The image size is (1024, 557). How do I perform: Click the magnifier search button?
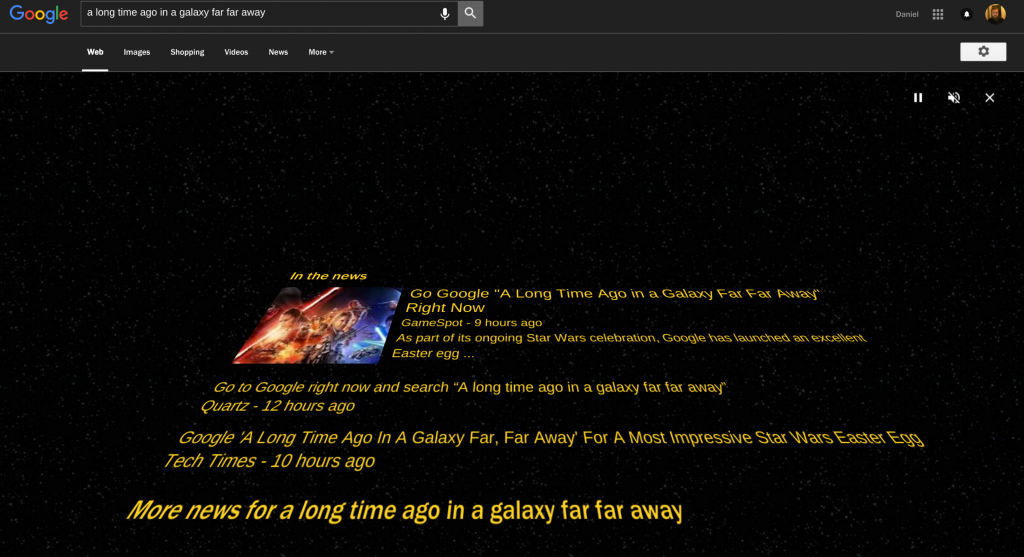point(470,13)
